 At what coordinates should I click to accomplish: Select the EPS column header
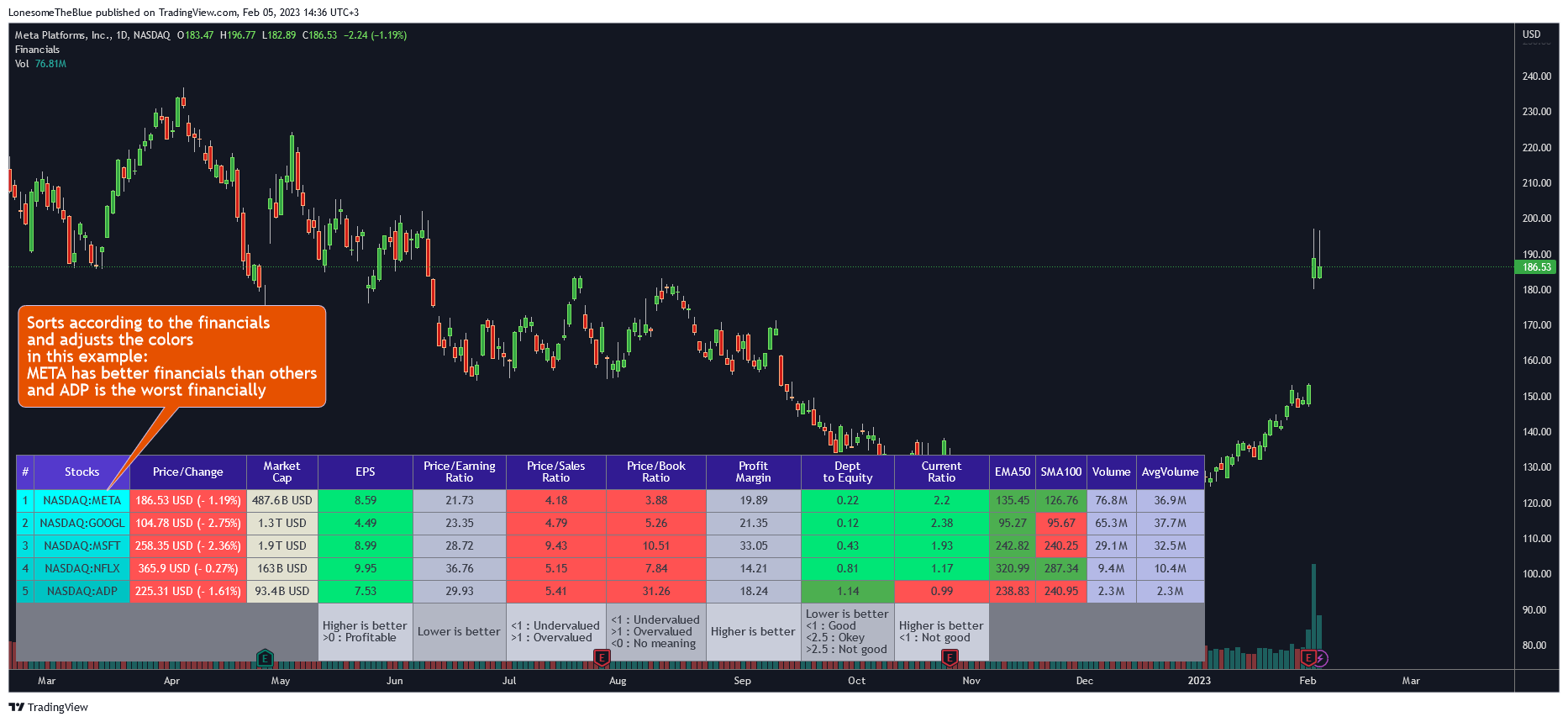(x=366, y=472)
